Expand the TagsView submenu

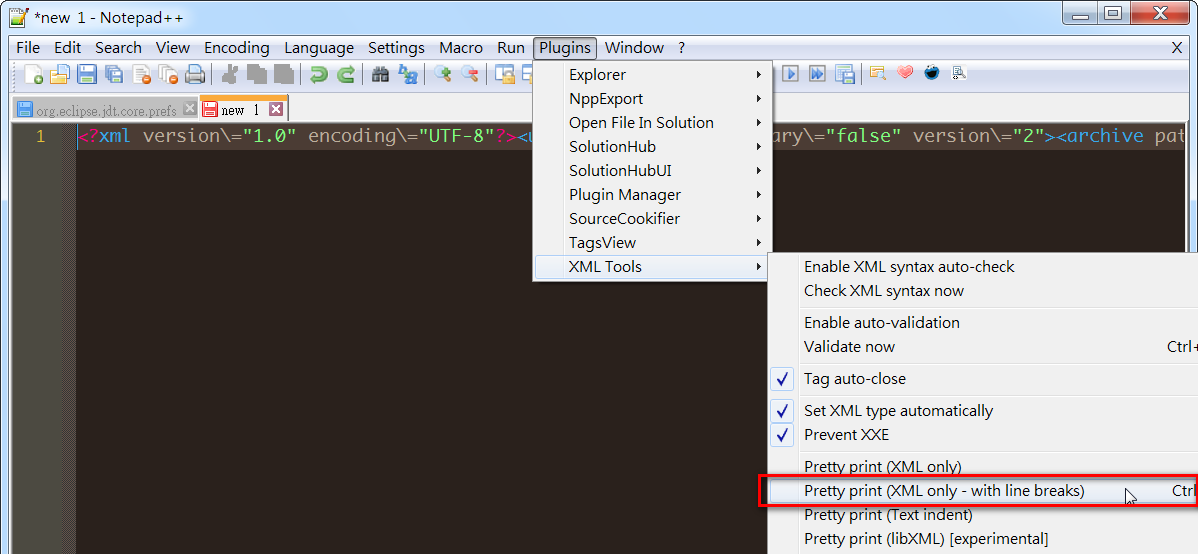[x=653, y=243]
